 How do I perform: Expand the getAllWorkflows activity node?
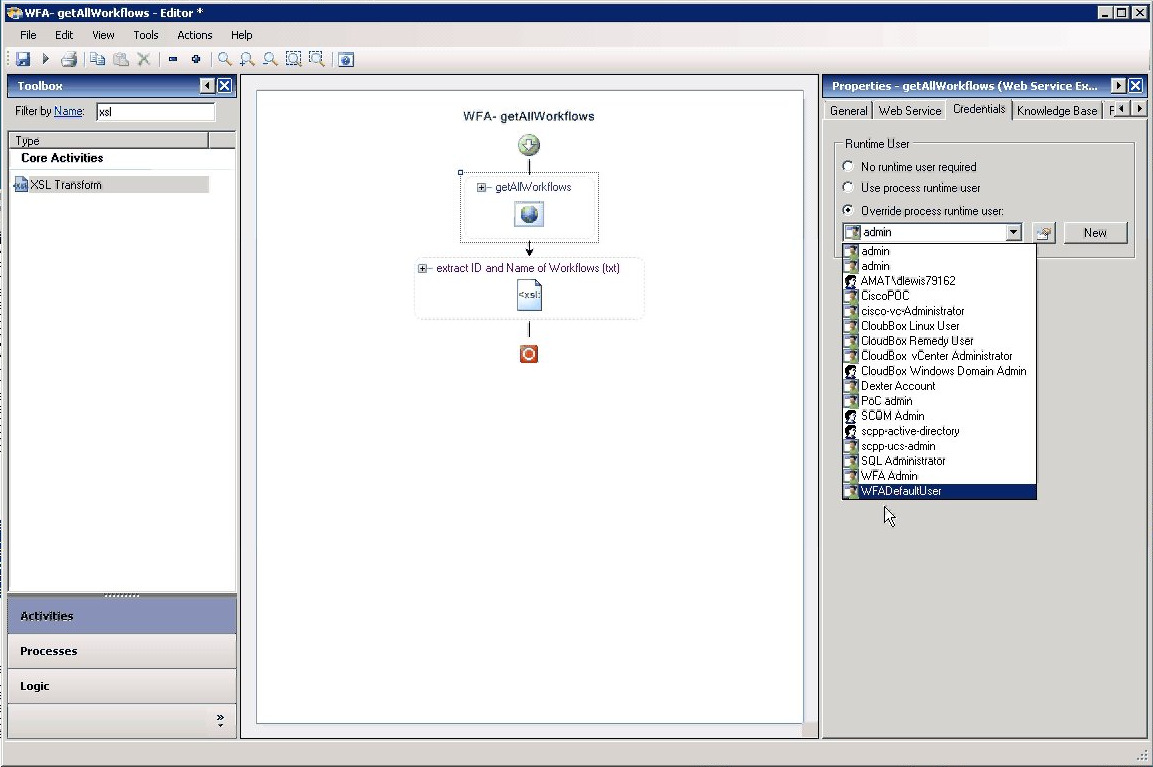point(482,188)
